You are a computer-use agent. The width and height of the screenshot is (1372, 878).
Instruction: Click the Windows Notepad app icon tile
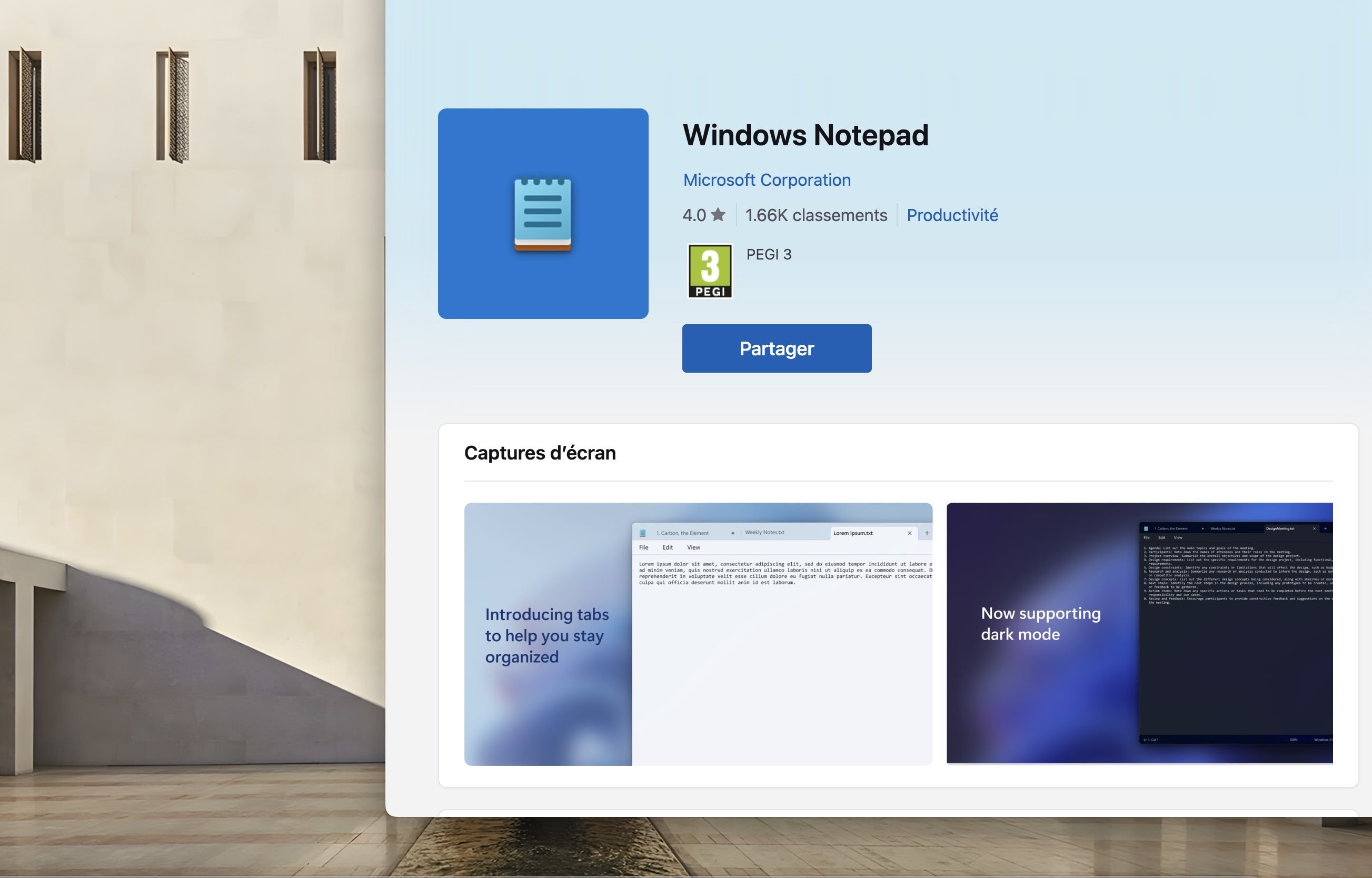coord(542,214)
